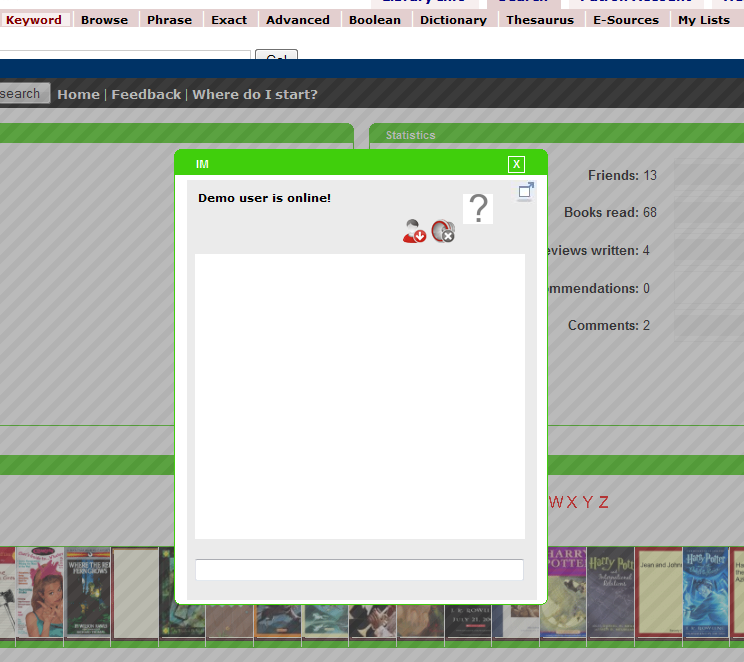
Task: Click the 'Where do I start?' link
Action: pos(255,94)
